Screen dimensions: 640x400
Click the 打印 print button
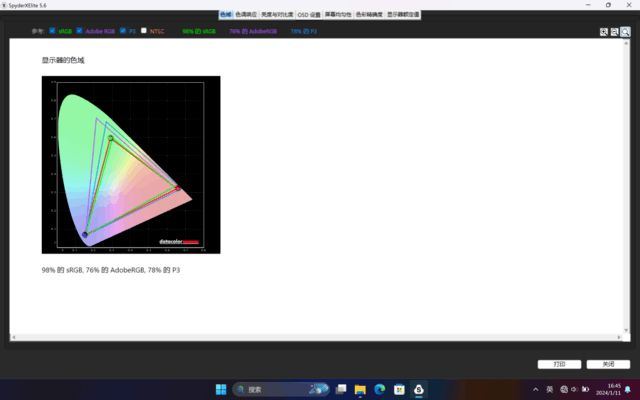point(559,364)
